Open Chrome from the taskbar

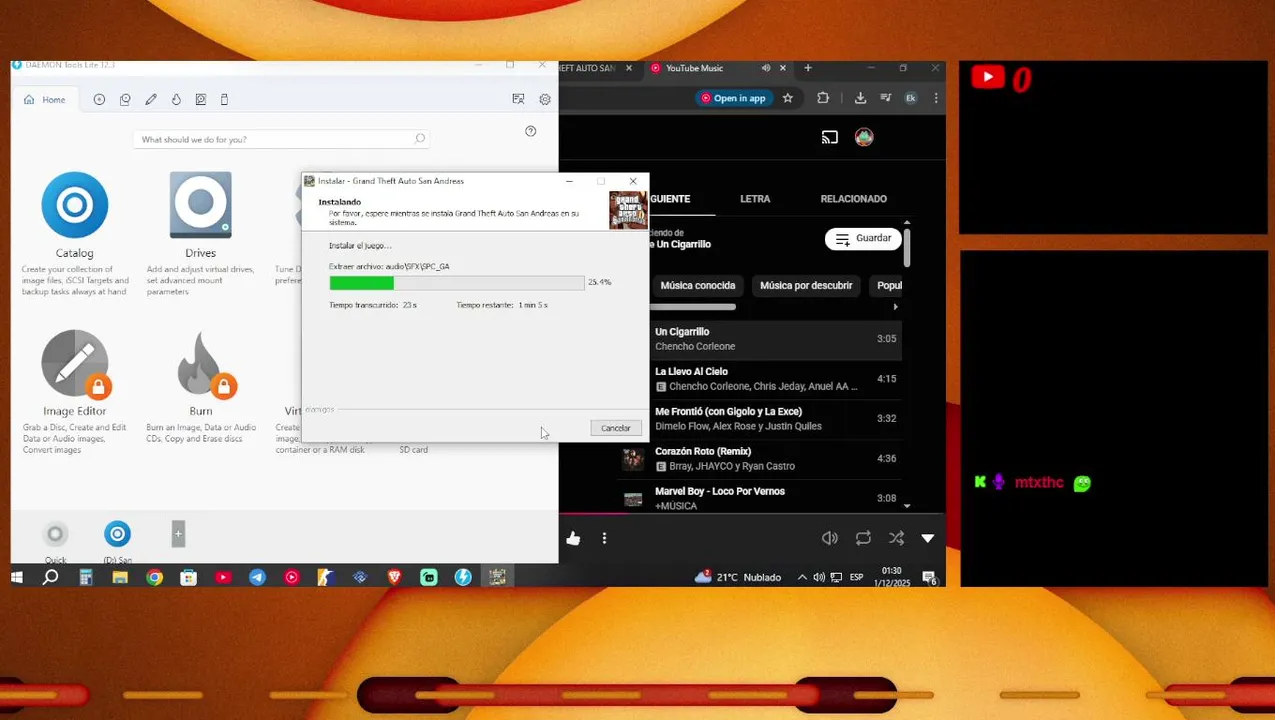click(x=154, y=577)
